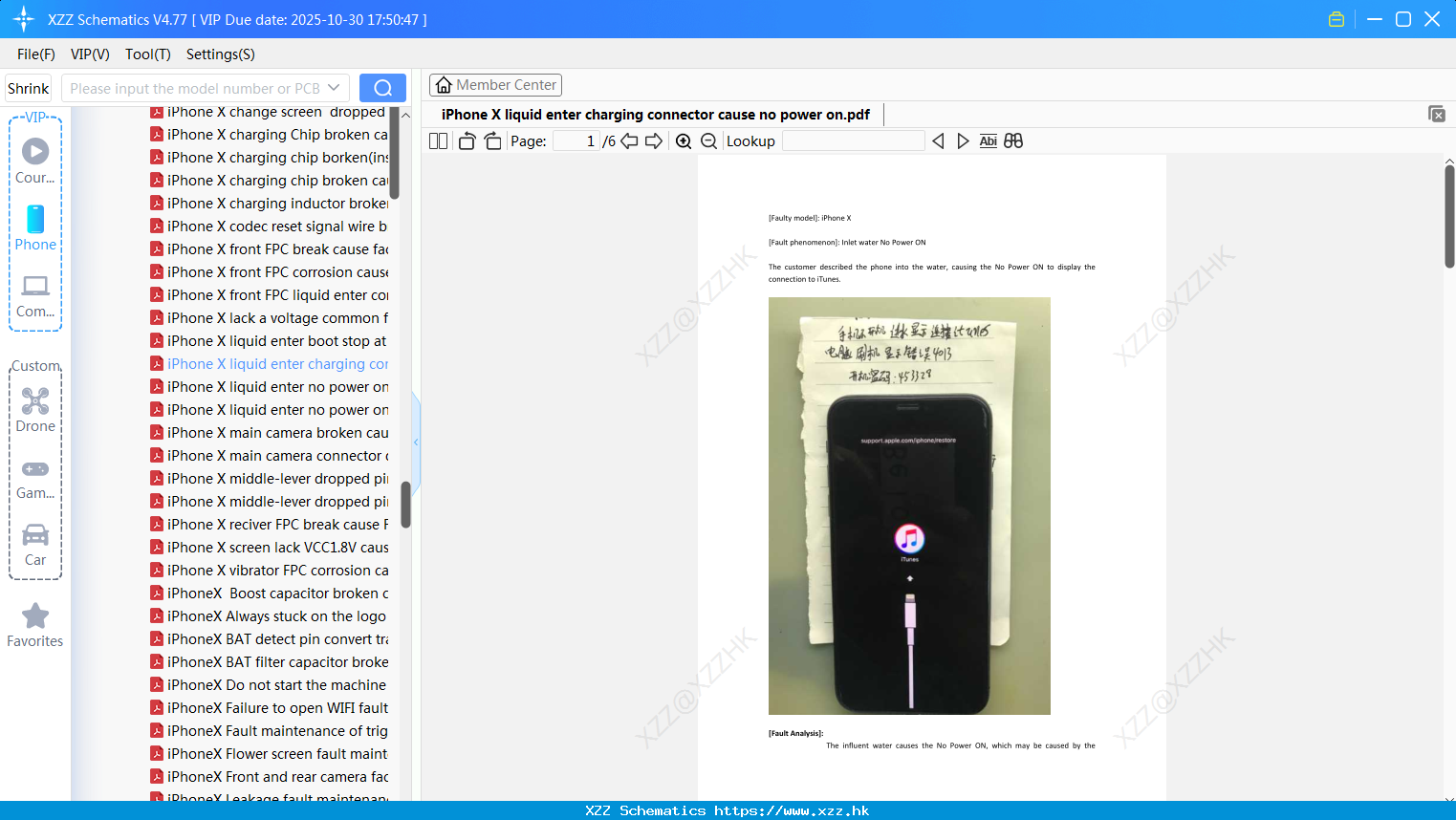This screenshot has height=820, width=1456.
Task: Click the file list vertical scrollbar thumb
Action: click(405, 505)
